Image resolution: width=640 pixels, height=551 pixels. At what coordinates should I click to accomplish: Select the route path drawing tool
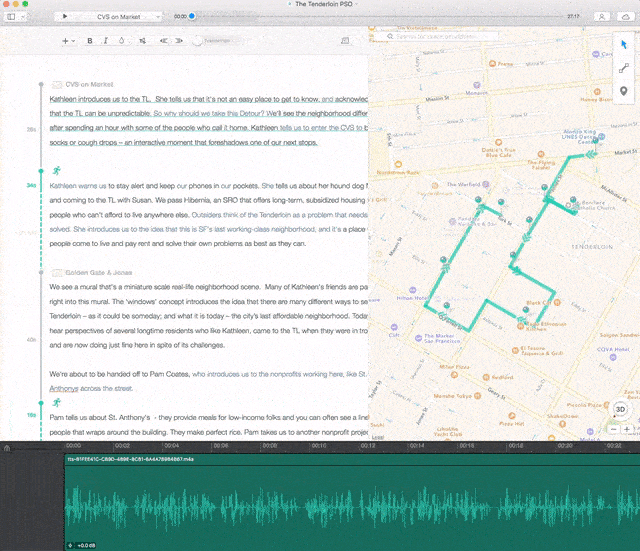[x=624, y=68]
